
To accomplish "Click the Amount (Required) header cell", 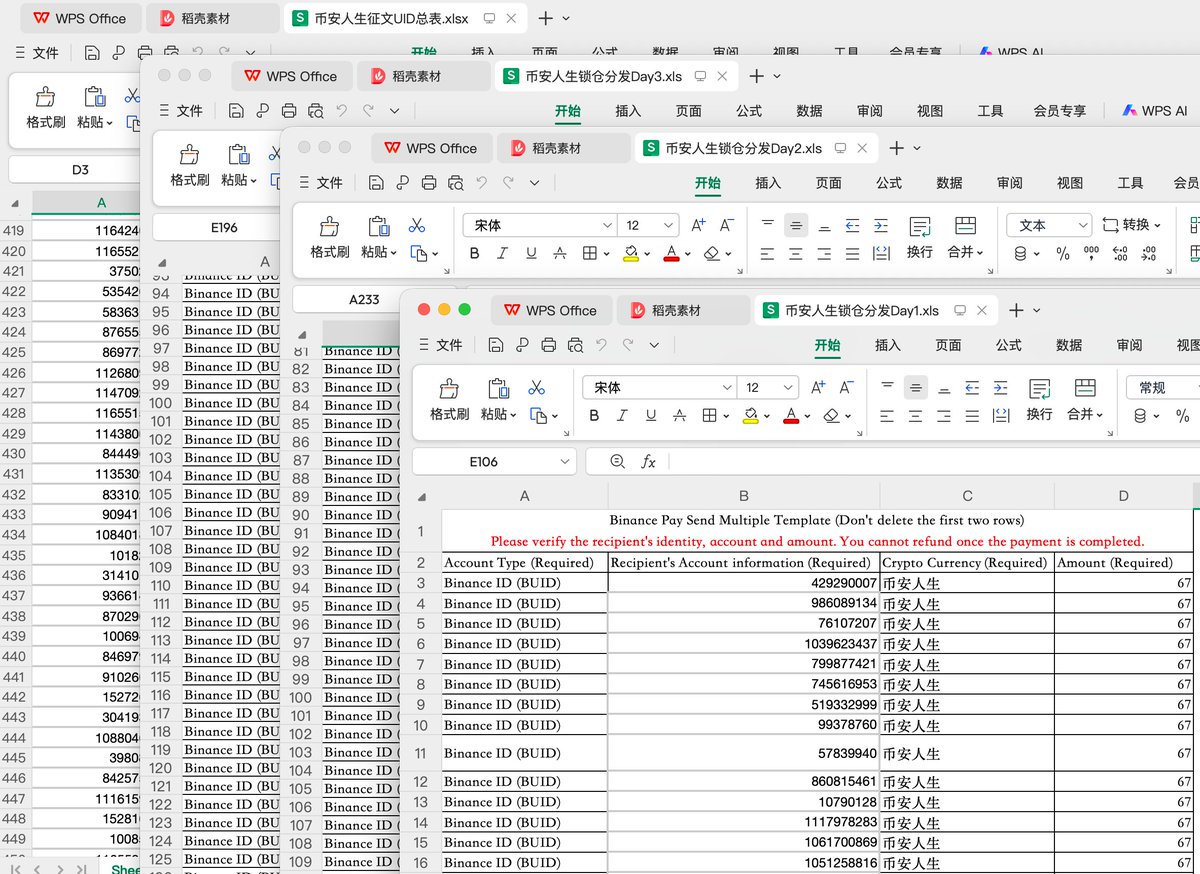I will [1124, 562].
